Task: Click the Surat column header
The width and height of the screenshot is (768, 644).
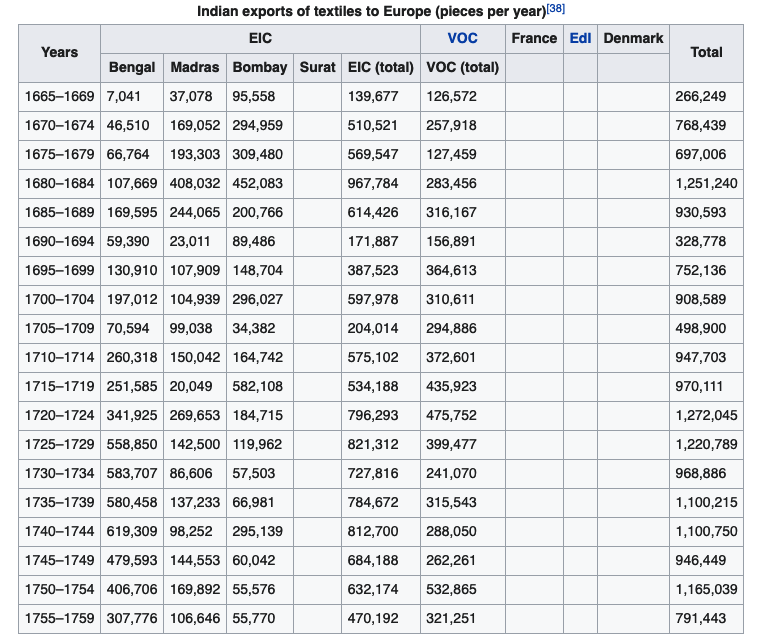Action: (317, 67)
